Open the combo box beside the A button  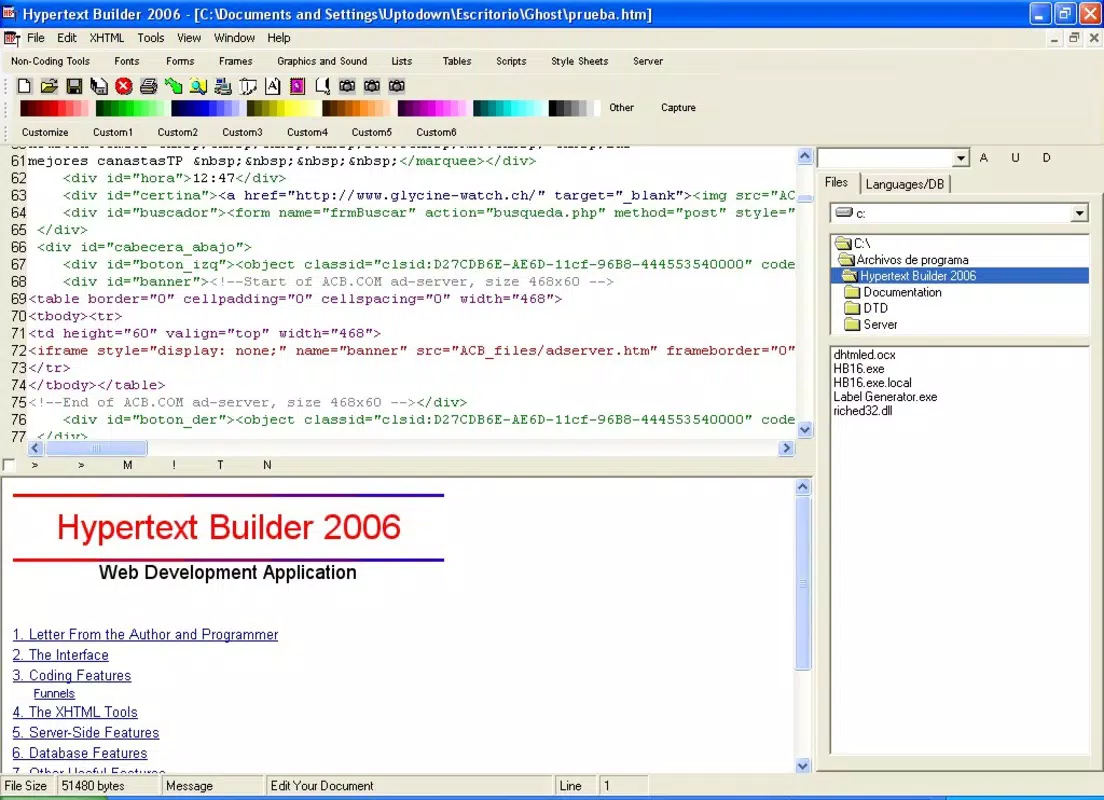tap(960, 158)
